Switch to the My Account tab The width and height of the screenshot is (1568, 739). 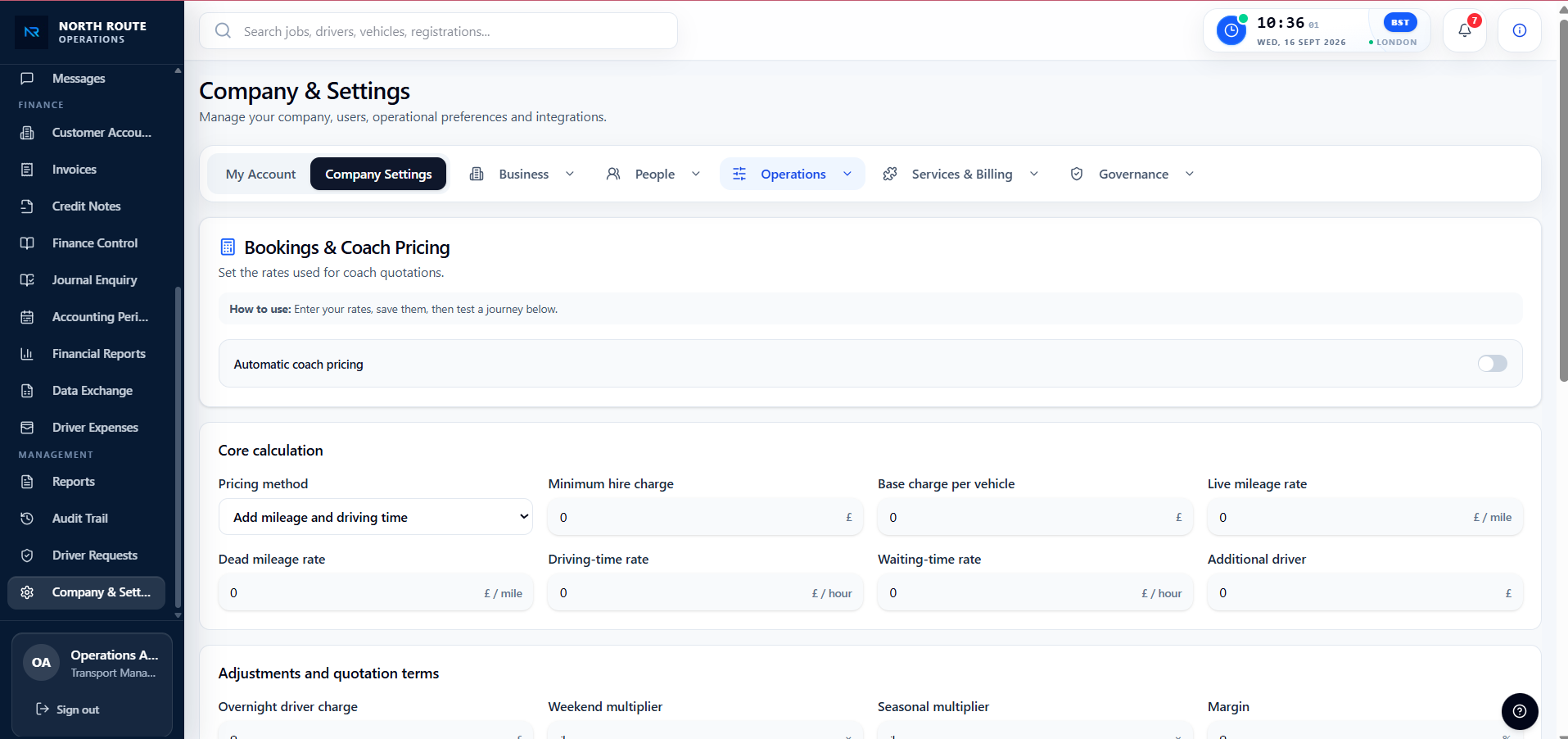(x=260, y=174)
